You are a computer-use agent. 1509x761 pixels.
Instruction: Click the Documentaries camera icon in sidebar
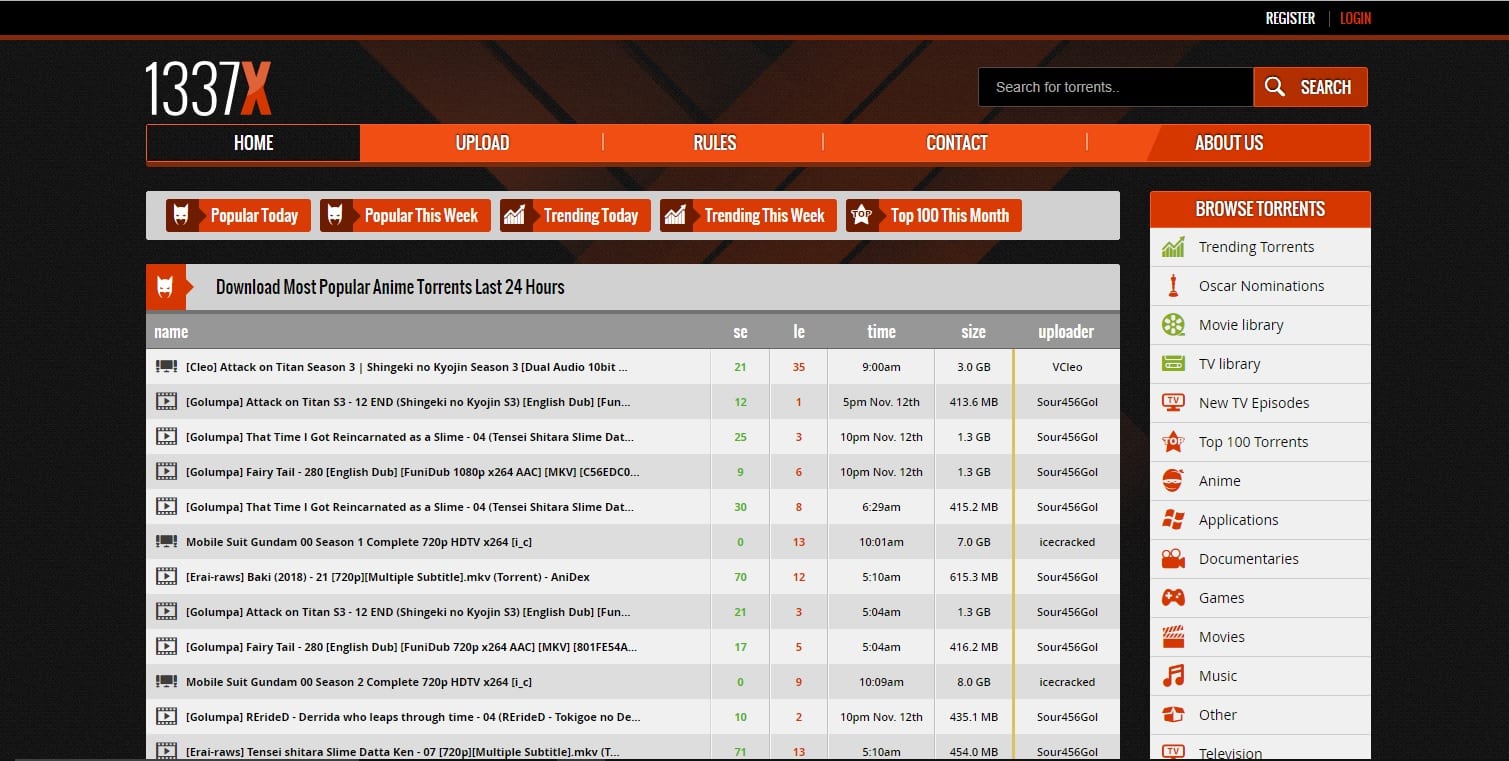pos(1173,559)
